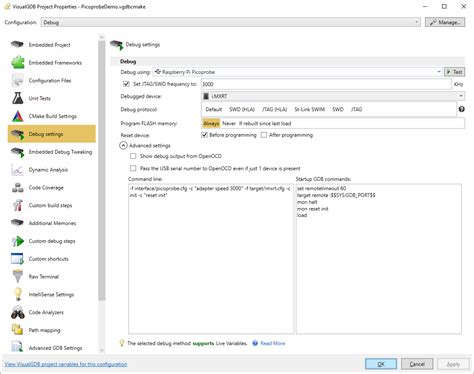Image resolution: width=474 pixels, height=374 pixels.
Task: Open the Debugged device i.MXRT dropdown
Action: coord(333,96)
